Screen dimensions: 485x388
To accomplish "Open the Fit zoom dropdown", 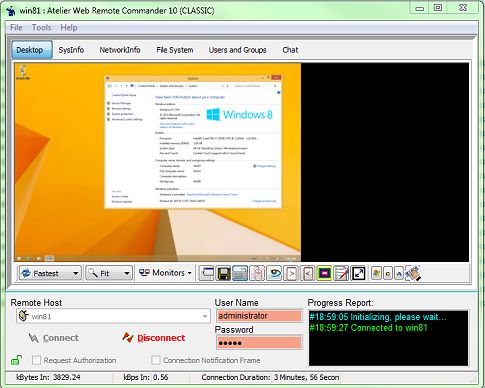I will coord(109,273).
